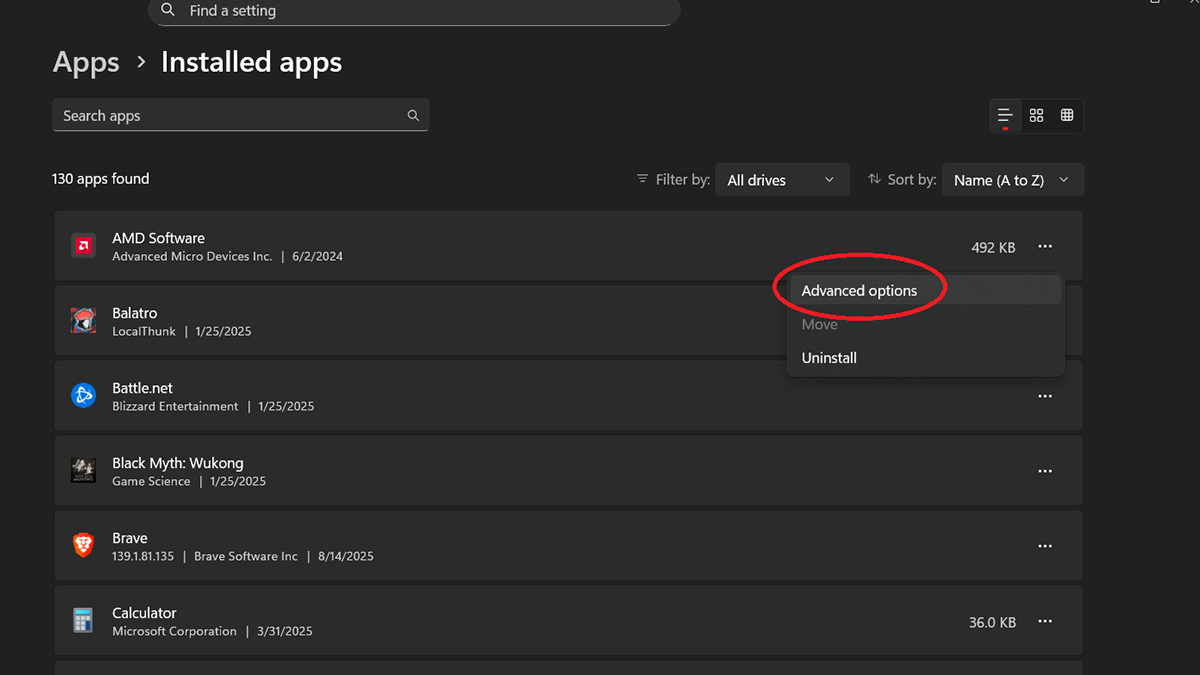Click the magnifier in Find a setting
This screenshot has width=1200, height=675.
168,11
